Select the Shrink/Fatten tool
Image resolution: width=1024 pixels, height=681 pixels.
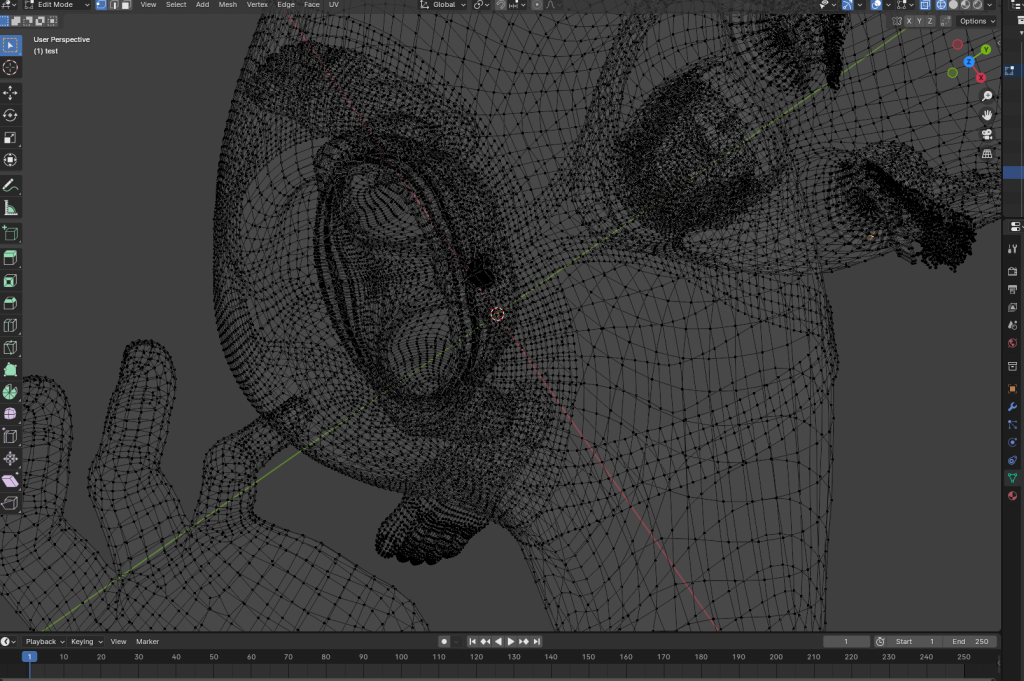point(10,458)
